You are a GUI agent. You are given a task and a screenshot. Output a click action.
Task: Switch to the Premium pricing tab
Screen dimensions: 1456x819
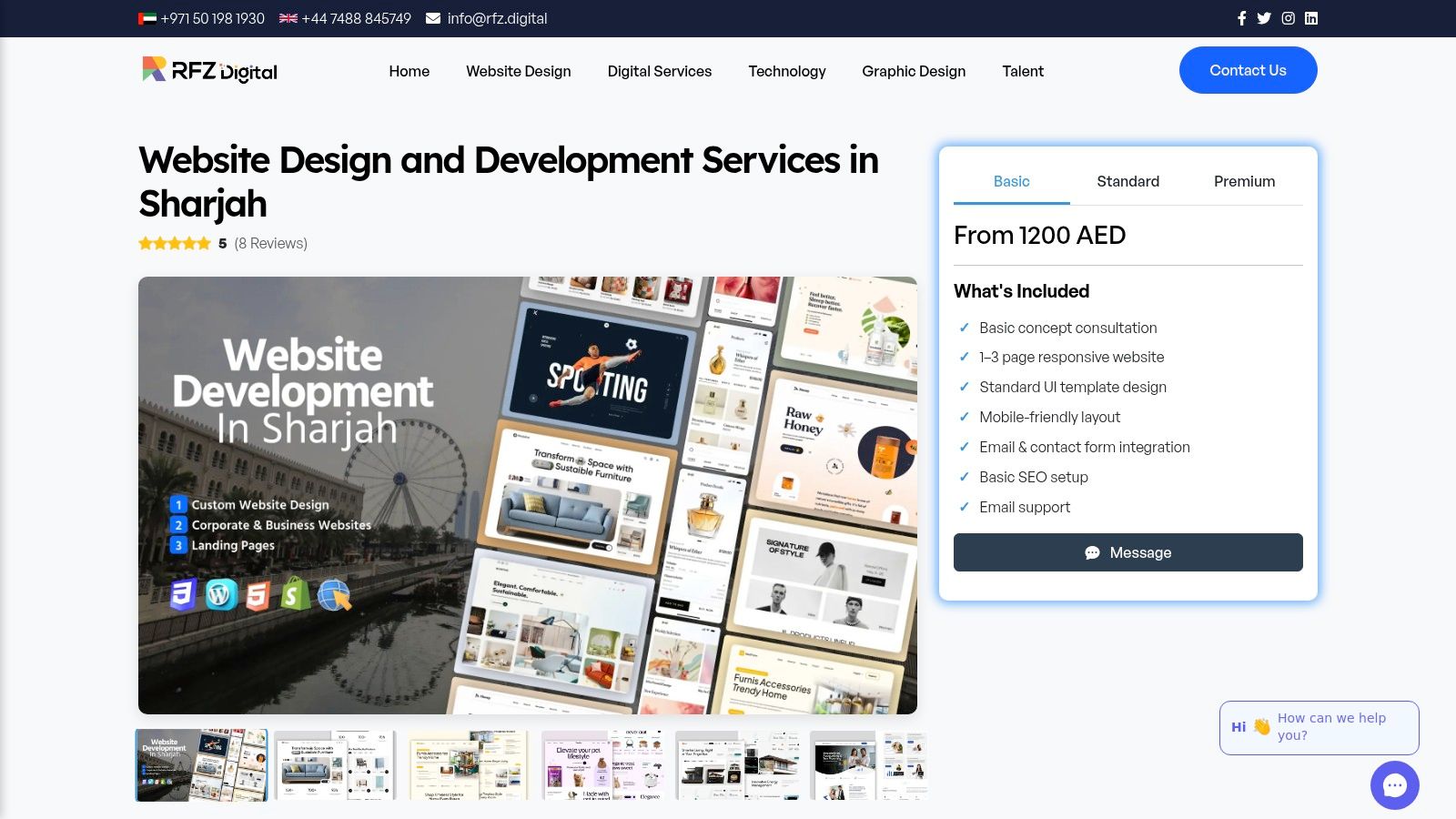click(x=1244, y=181)
